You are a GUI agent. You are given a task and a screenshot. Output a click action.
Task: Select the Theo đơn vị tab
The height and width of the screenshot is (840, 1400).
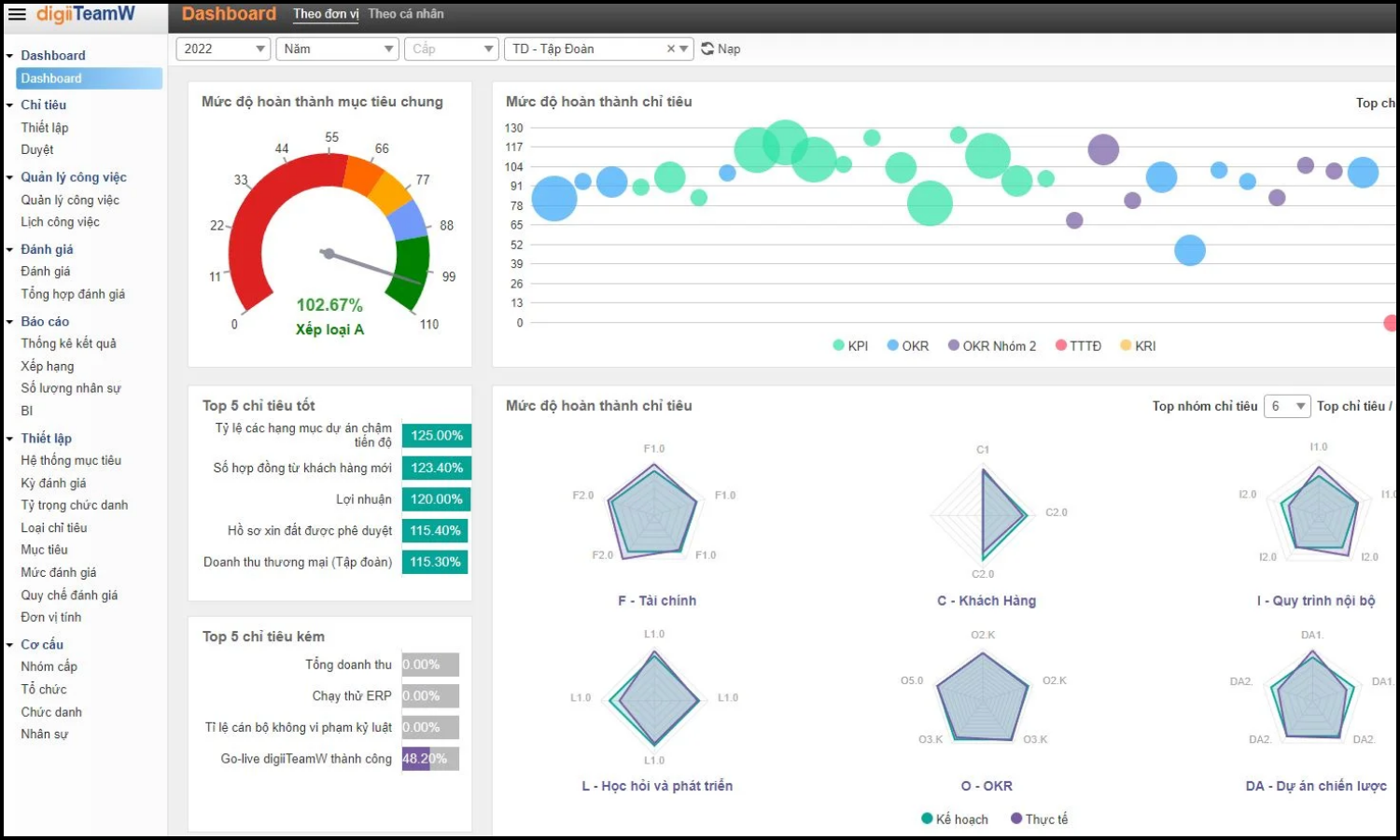click(325, 13)
